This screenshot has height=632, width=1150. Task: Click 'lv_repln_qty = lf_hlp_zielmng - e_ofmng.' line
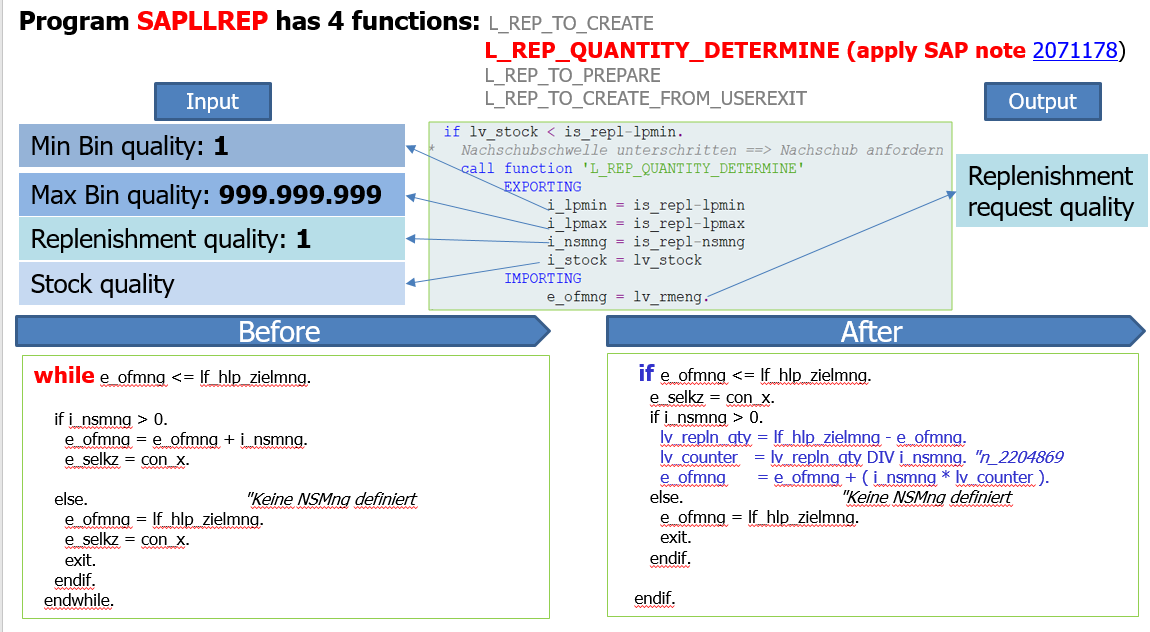tap(813, 438)
